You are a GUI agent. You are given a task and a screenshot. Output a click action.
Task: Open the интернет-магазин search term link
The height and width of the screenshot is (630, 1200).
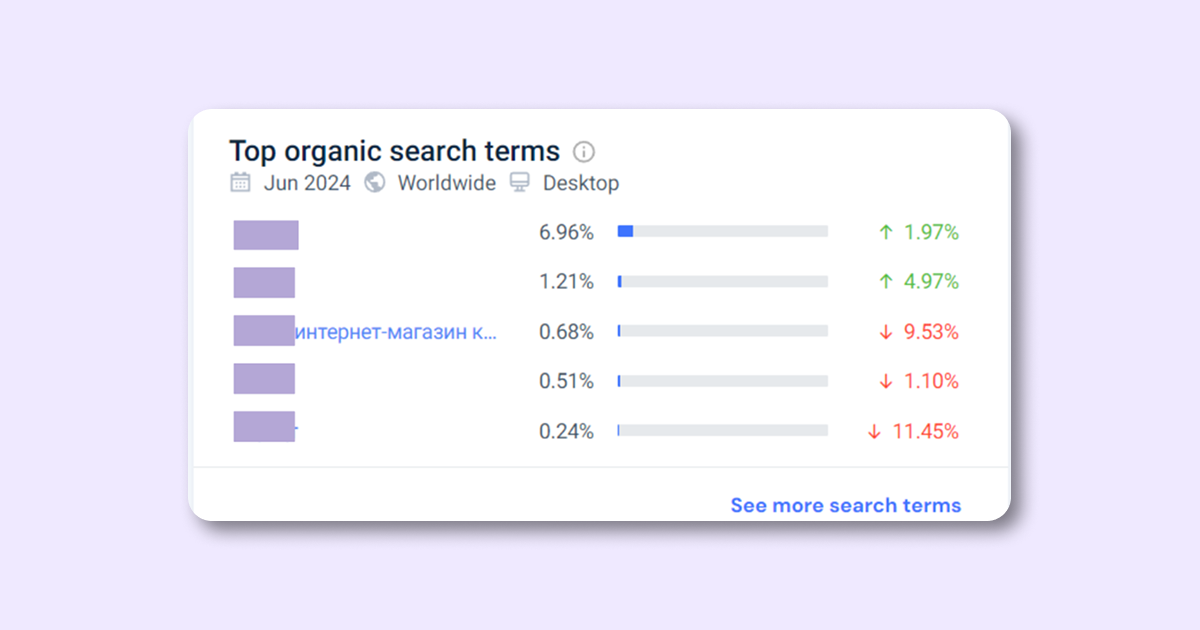pyautogui.click(x=396, y=332)
